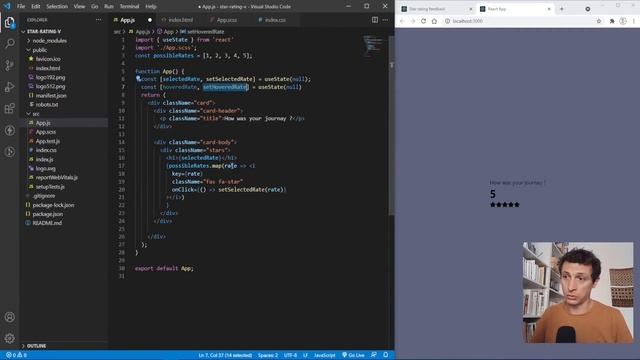Open the View menu
640x360 pixels.
point(79,7)
